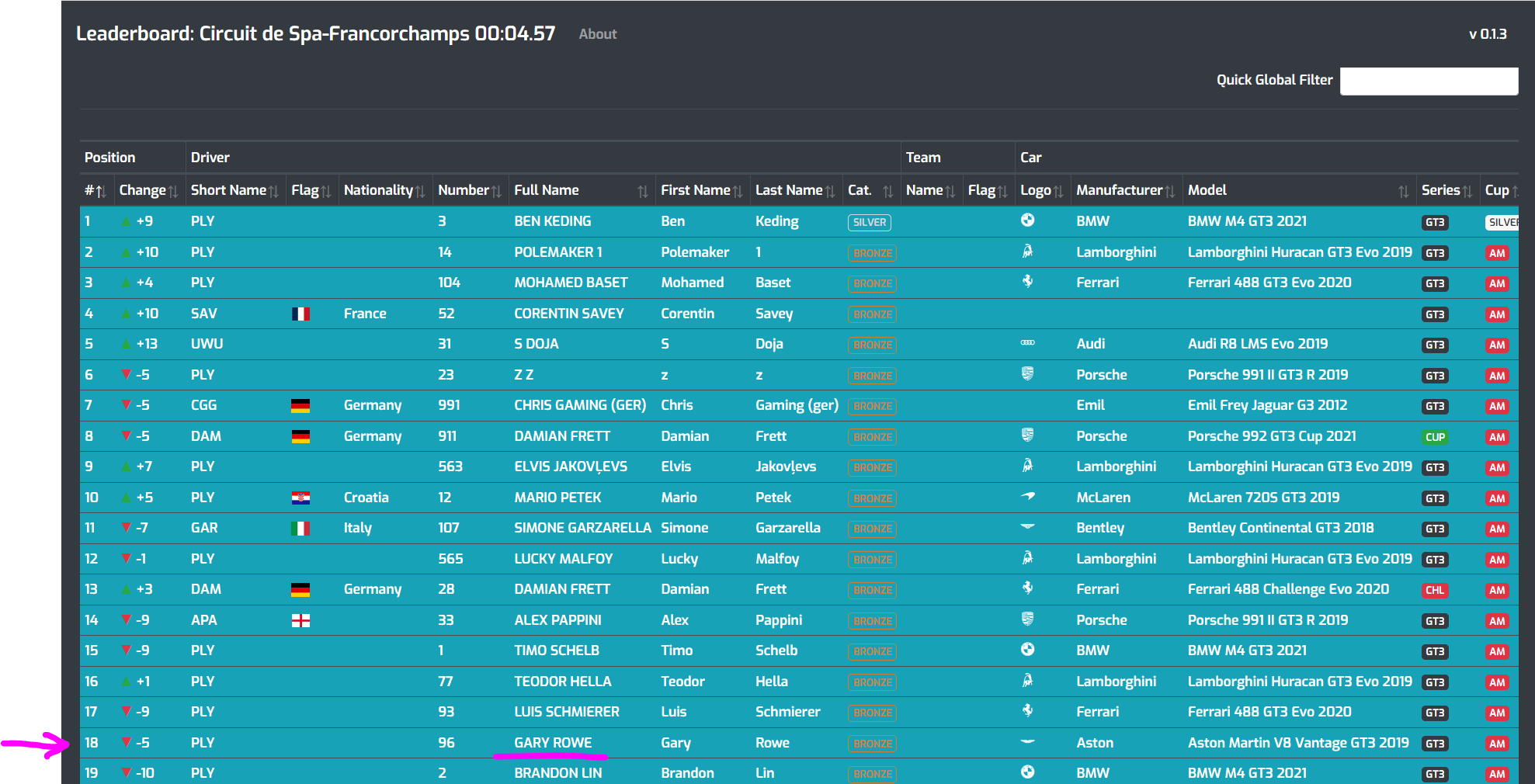Click the BMW logo in Ben Keding's row
Screen dimensions: 1535x784
coord(1027,220)
